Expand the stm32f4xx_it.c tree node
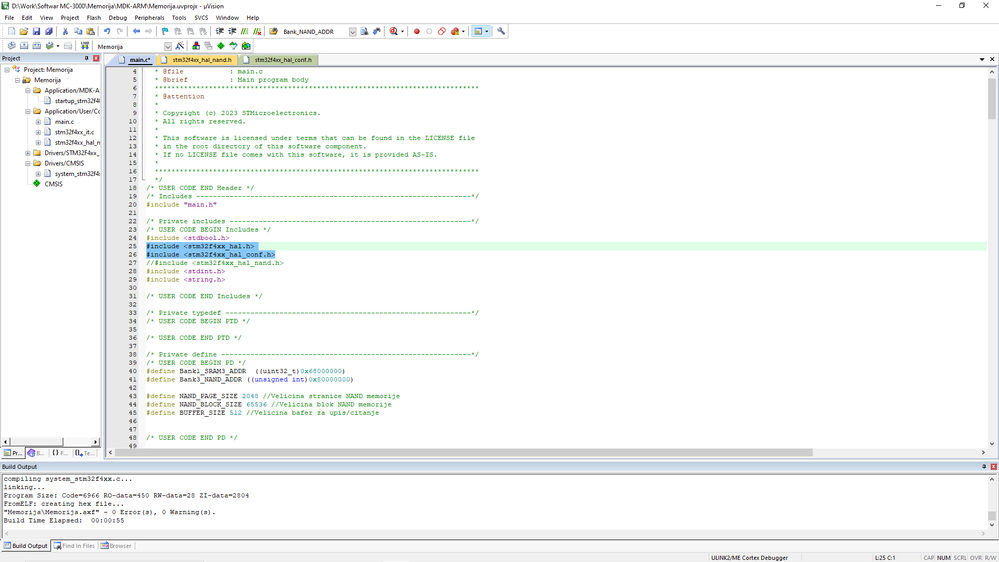Image resolution: width=999 pixels, height=562 pixels. click(38, 132)
